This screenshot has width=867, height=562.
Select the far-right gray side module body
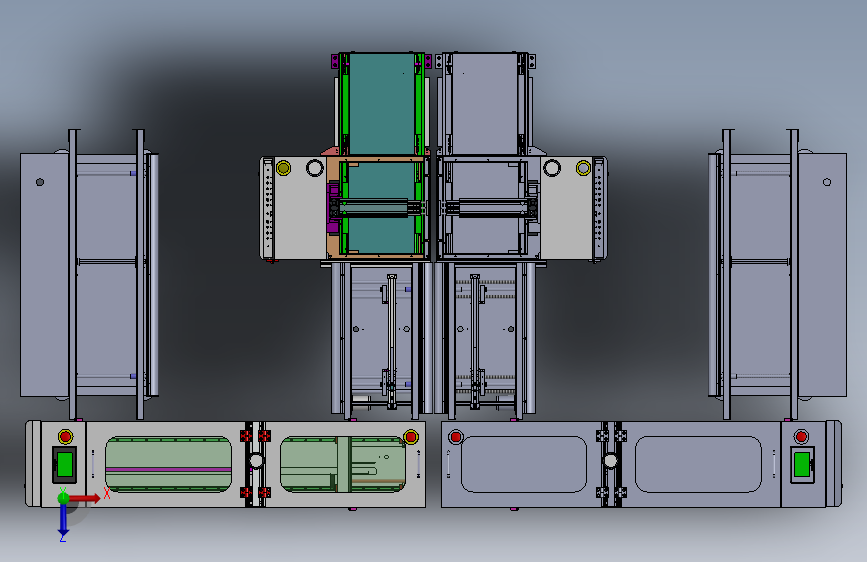coord(822,275)
